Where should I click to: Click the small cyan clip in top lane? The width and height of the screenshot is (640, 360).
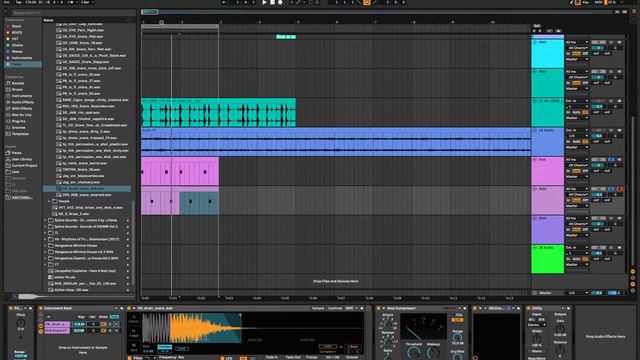tap(286, 37)
